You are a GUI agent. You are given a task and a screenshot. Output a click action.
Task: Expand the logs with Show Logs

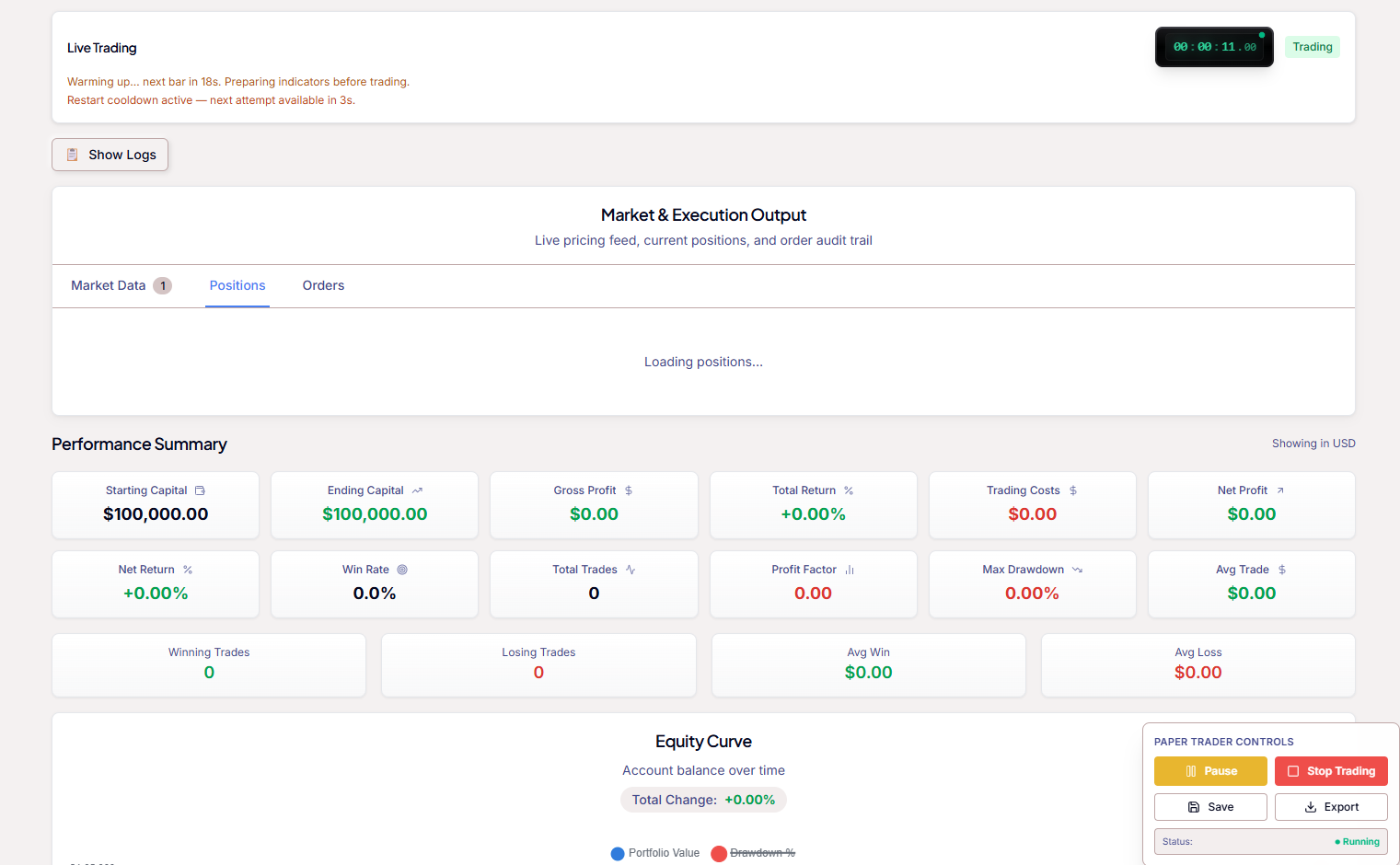coord(110,155)
